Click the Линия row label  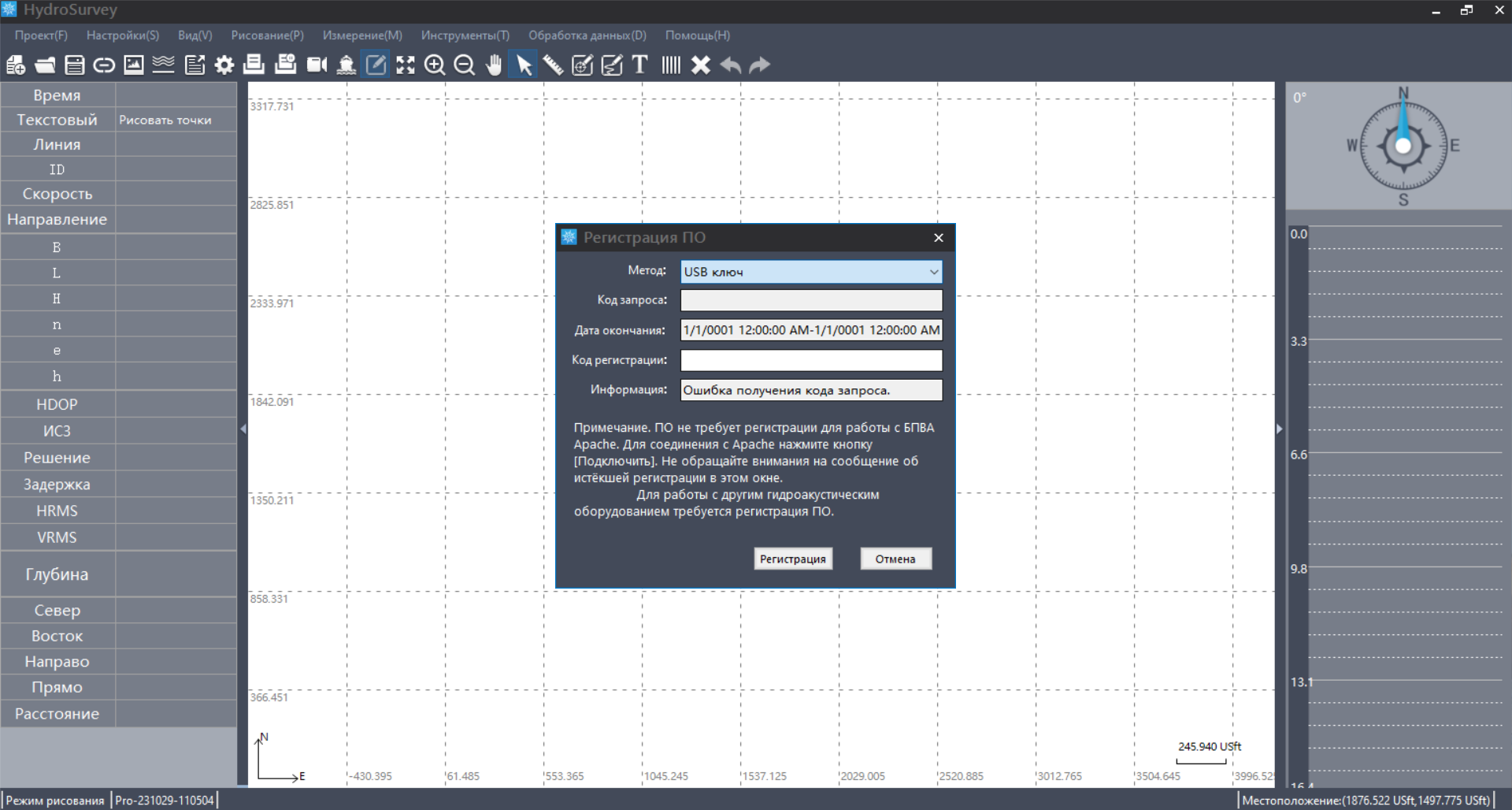[57, 145]
